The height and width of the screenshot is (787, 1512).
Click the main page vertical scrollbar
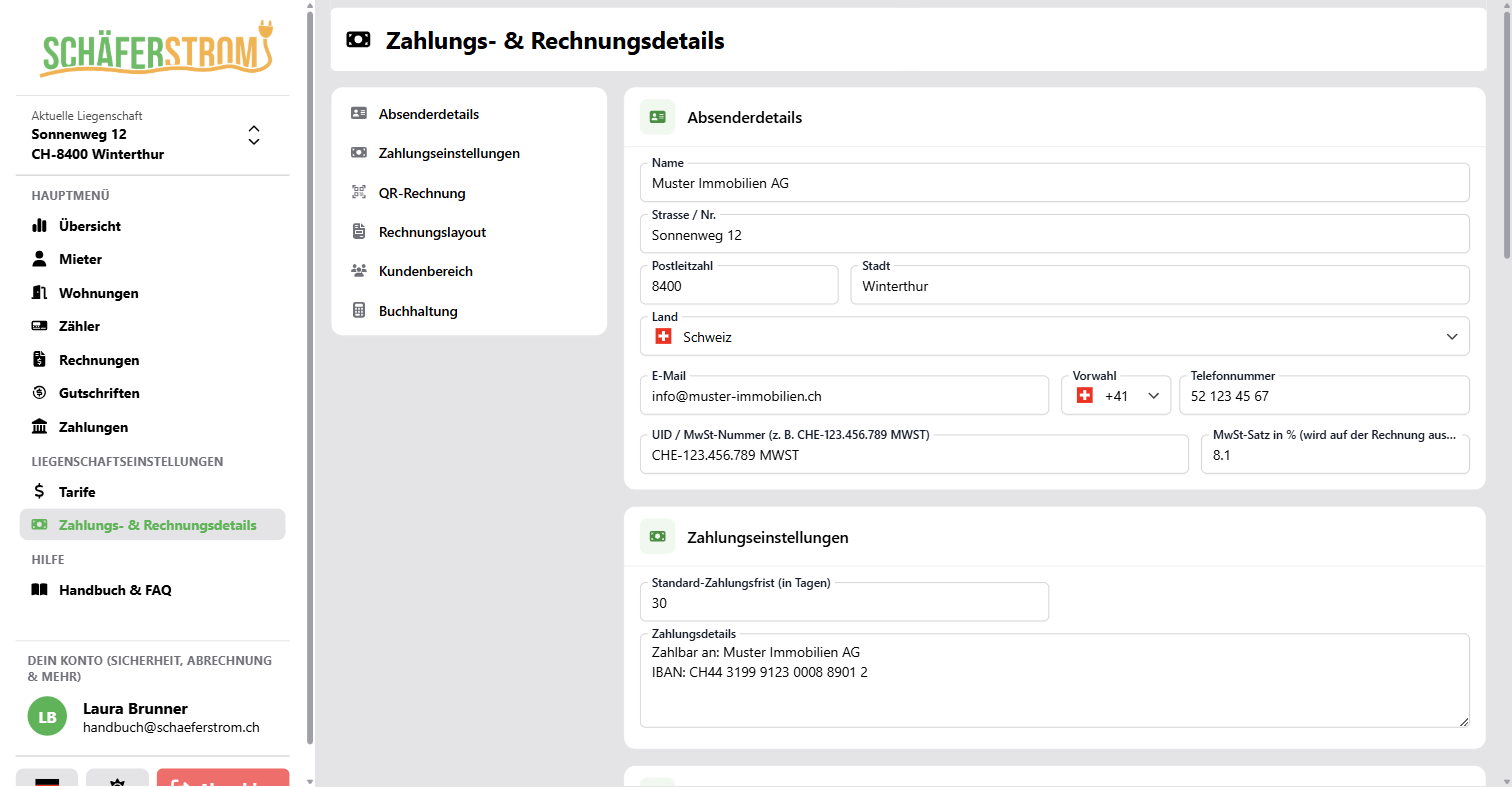[1506, 135]
